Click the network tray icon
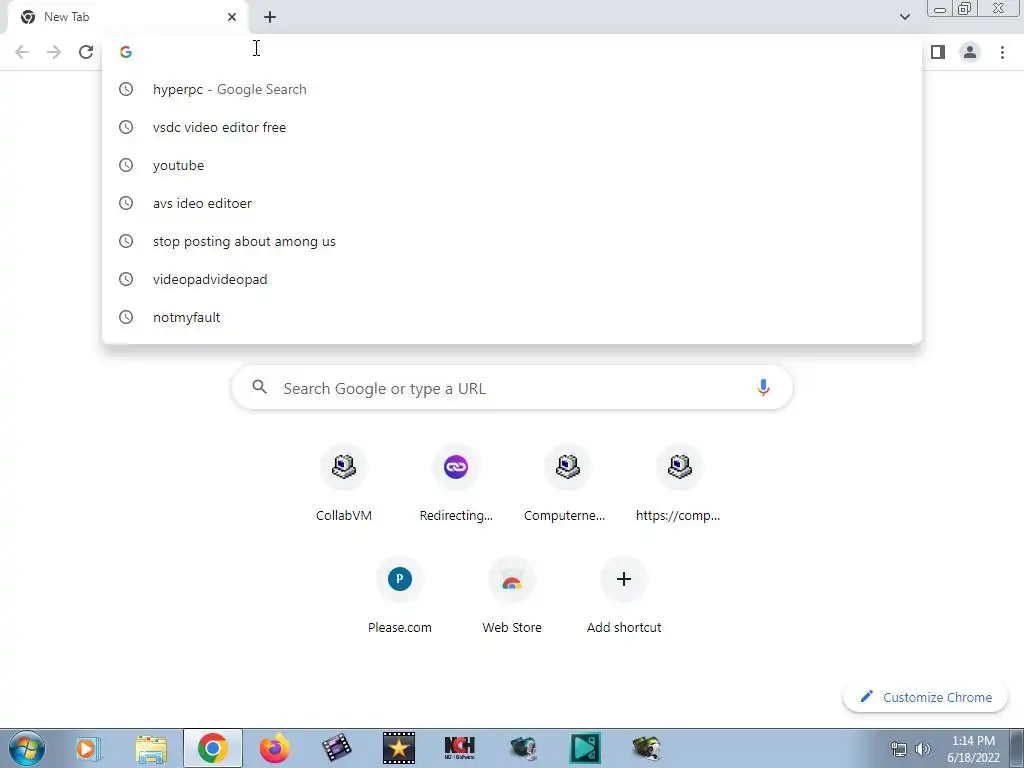 tap(899, 749)
